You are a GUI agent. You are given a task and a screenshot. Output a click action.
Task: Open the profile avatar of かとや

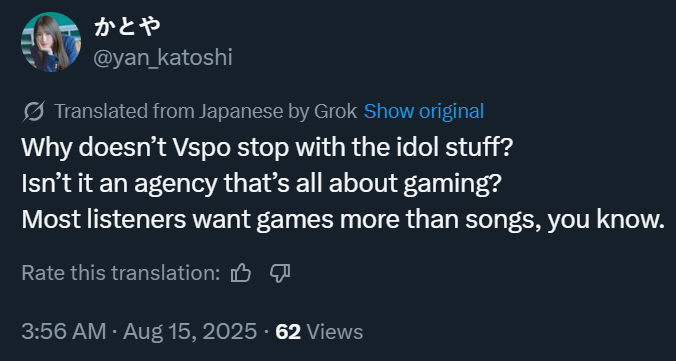(51, 42)
